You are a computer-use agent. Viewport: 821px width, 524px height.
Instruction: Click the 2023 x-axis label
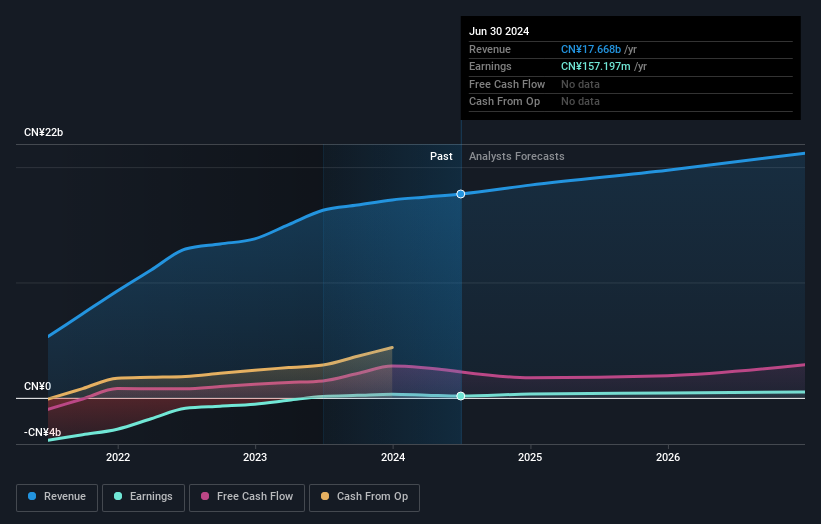255,458
